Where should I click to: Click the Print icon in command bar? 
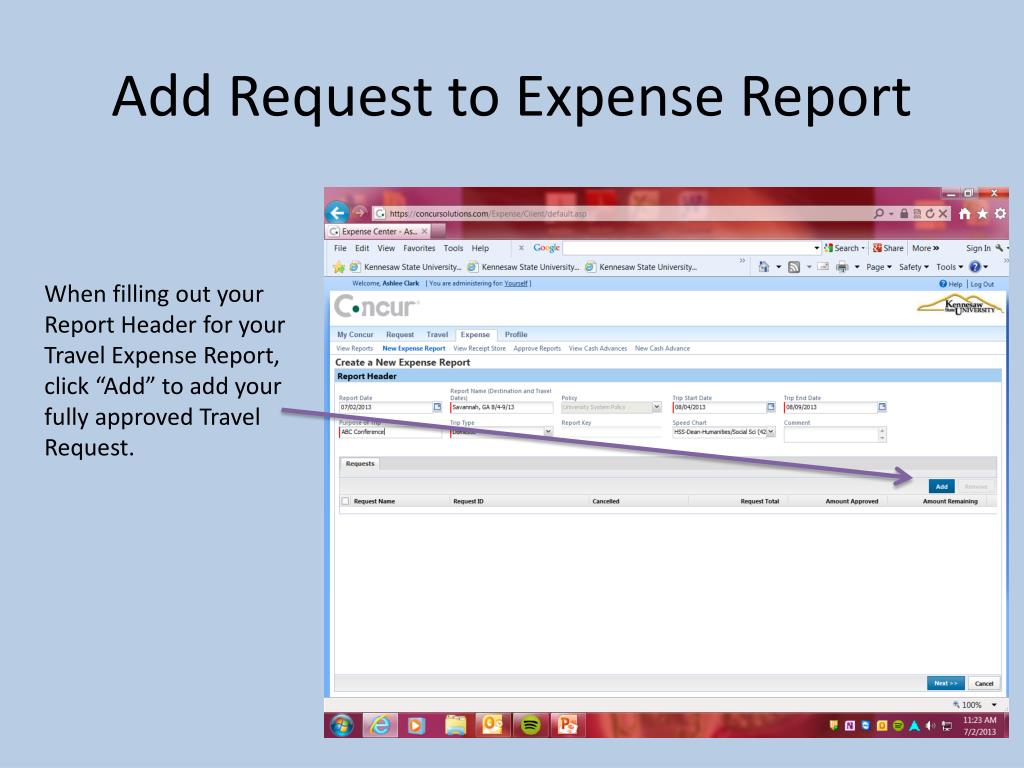click(x=842, y=266)
